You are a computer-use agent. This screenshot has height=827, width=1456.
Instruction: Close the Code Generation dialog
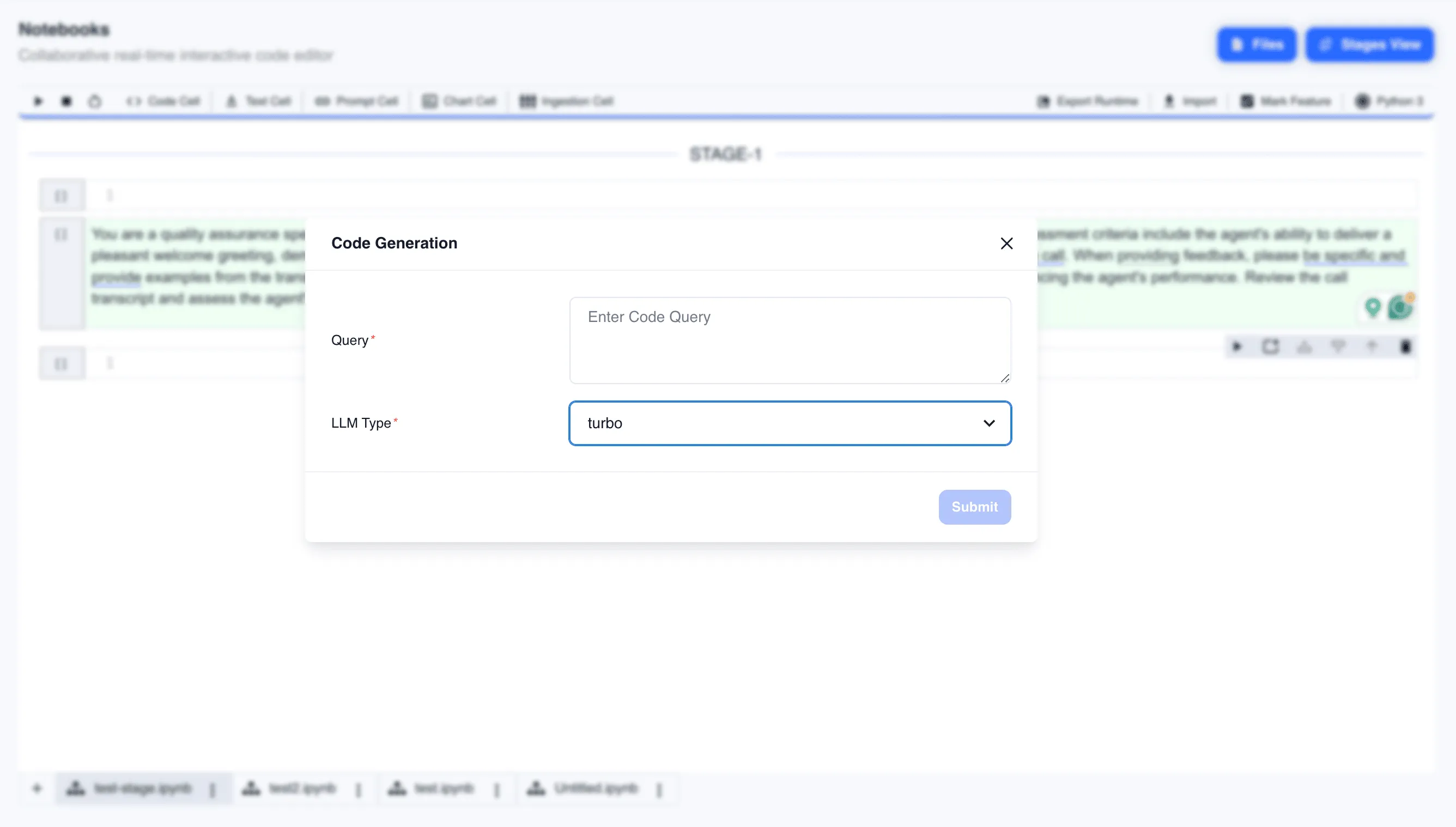[1006, 243]
